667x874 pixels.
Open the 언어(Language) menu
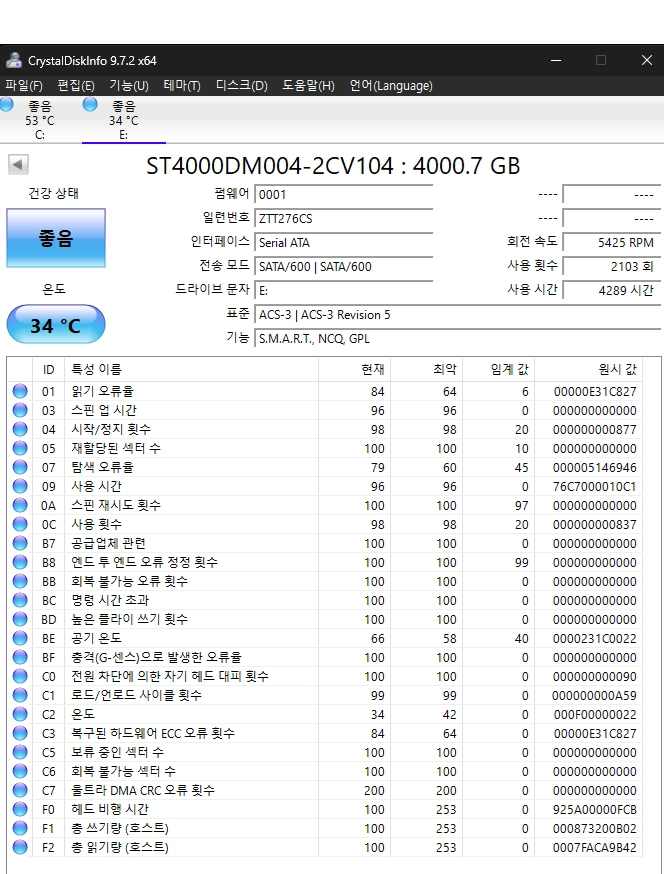(391, 86)
